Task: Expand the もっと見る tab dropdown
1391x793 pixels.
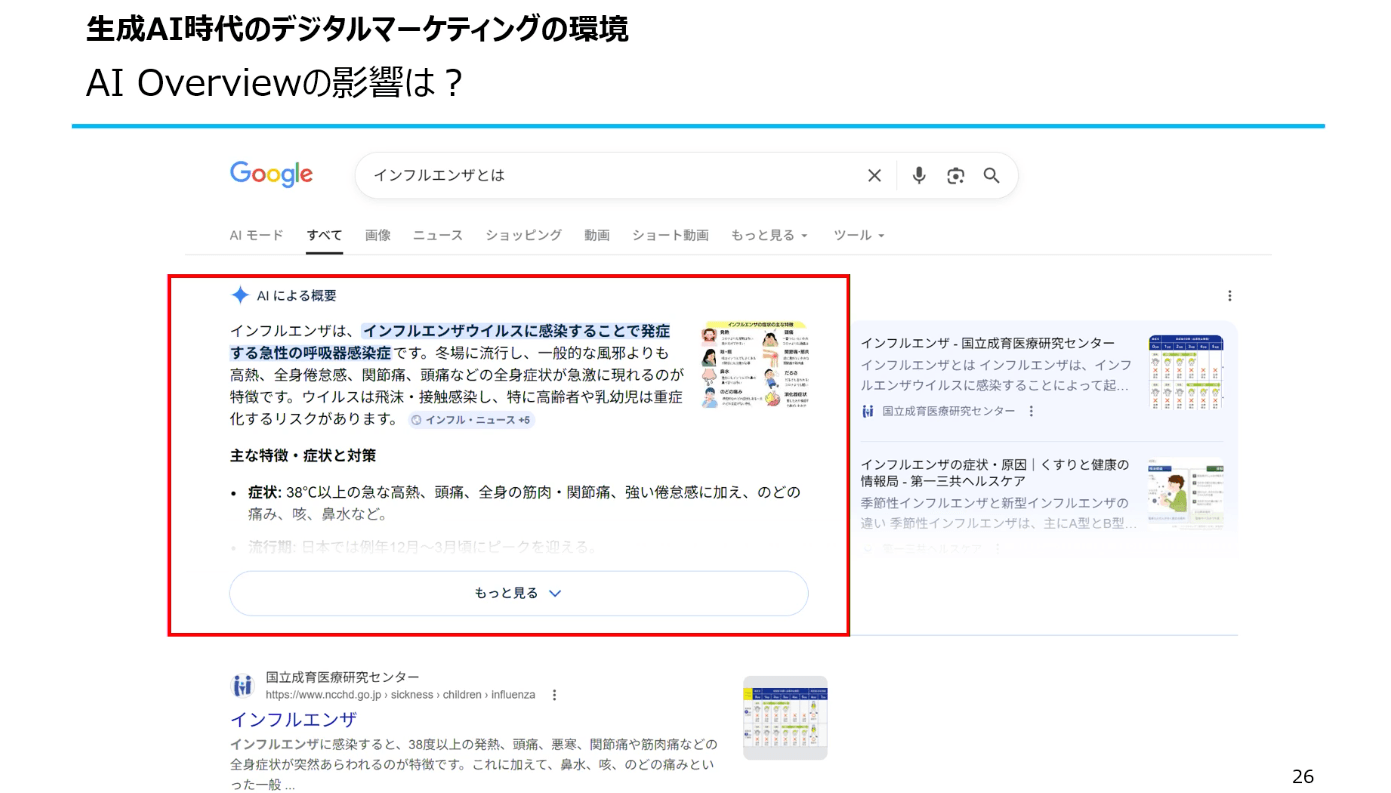Action: tap(769, 235)
